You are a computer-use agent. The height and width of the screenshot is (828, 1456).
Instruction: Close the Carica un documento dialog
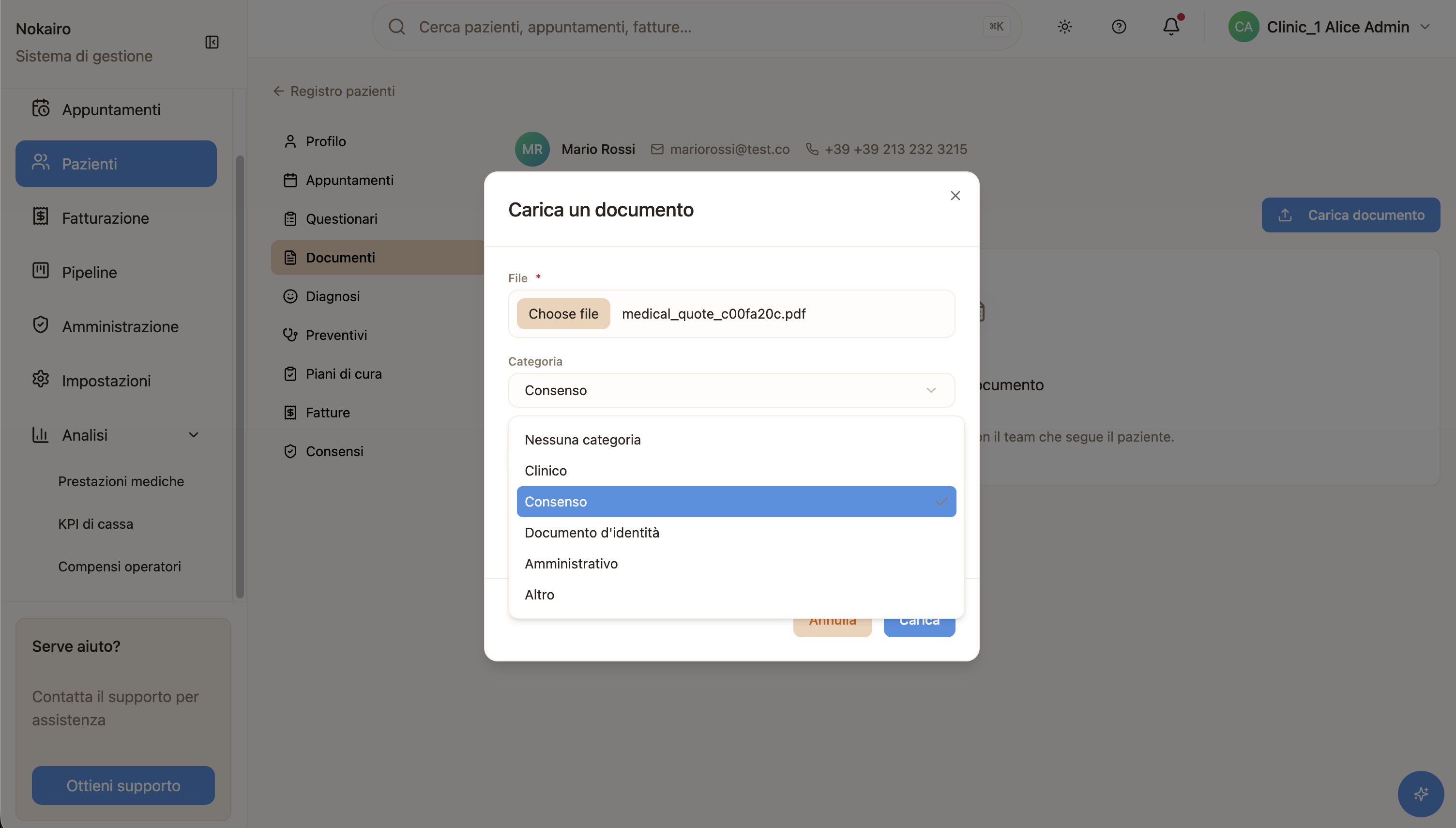(x=955, y=196)
